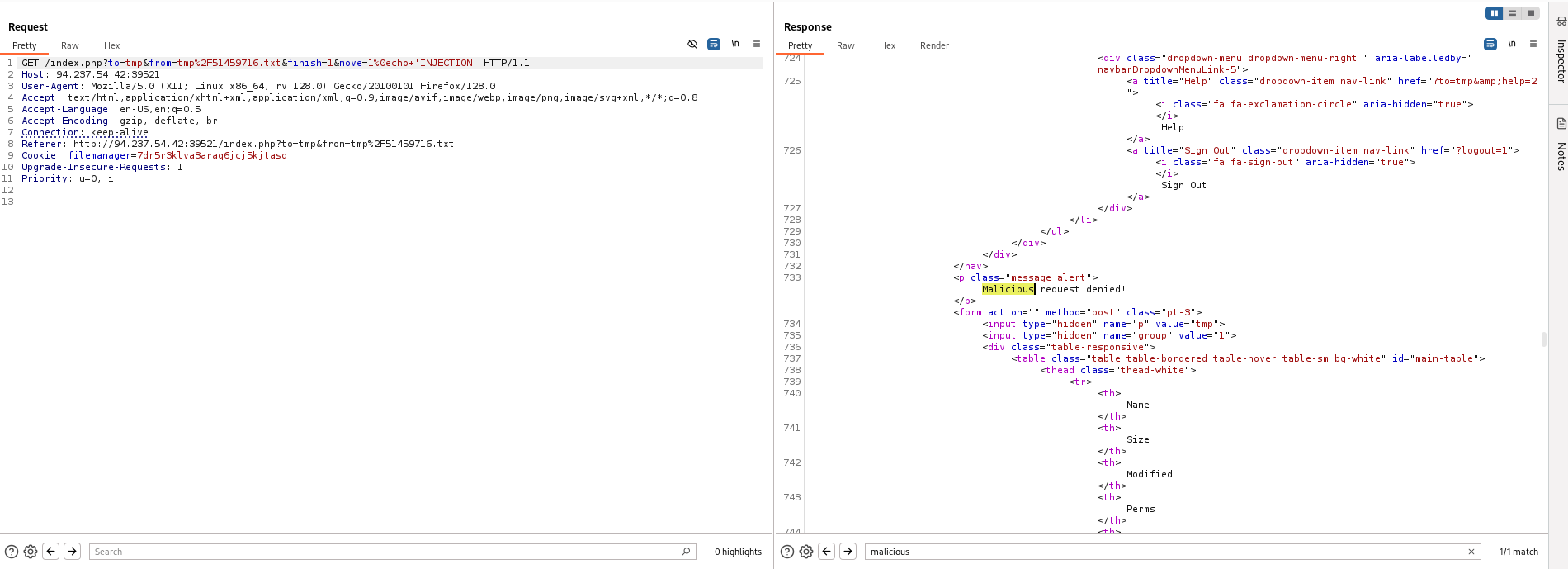Screen dimensions: 1568x569
Task: Hide inspection details eye icon in request
Action: coord(692,44)
